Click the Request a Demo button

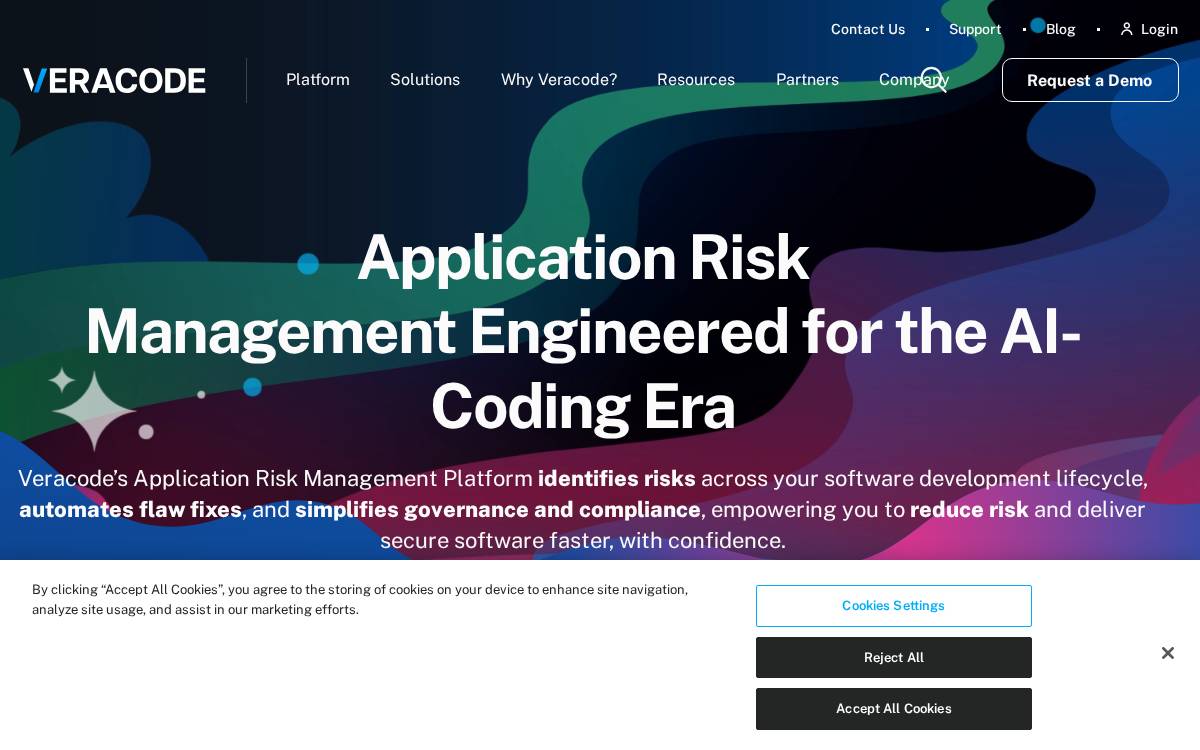coord(1090,80)
